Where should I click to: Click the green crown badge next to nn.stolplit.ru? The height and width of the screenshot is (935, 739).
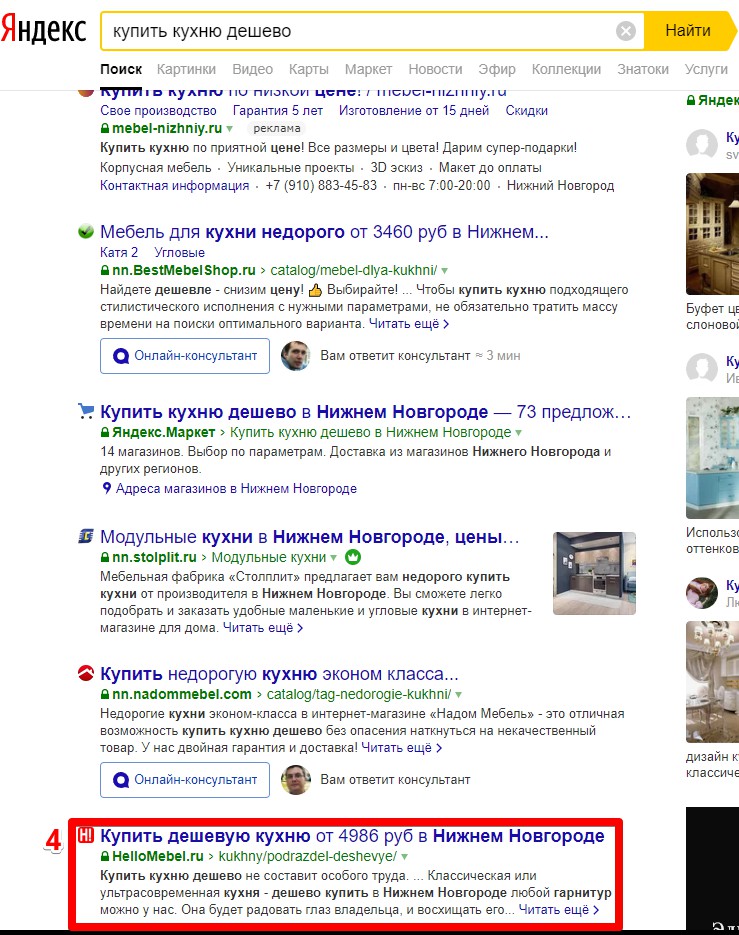tap(353, 557)
